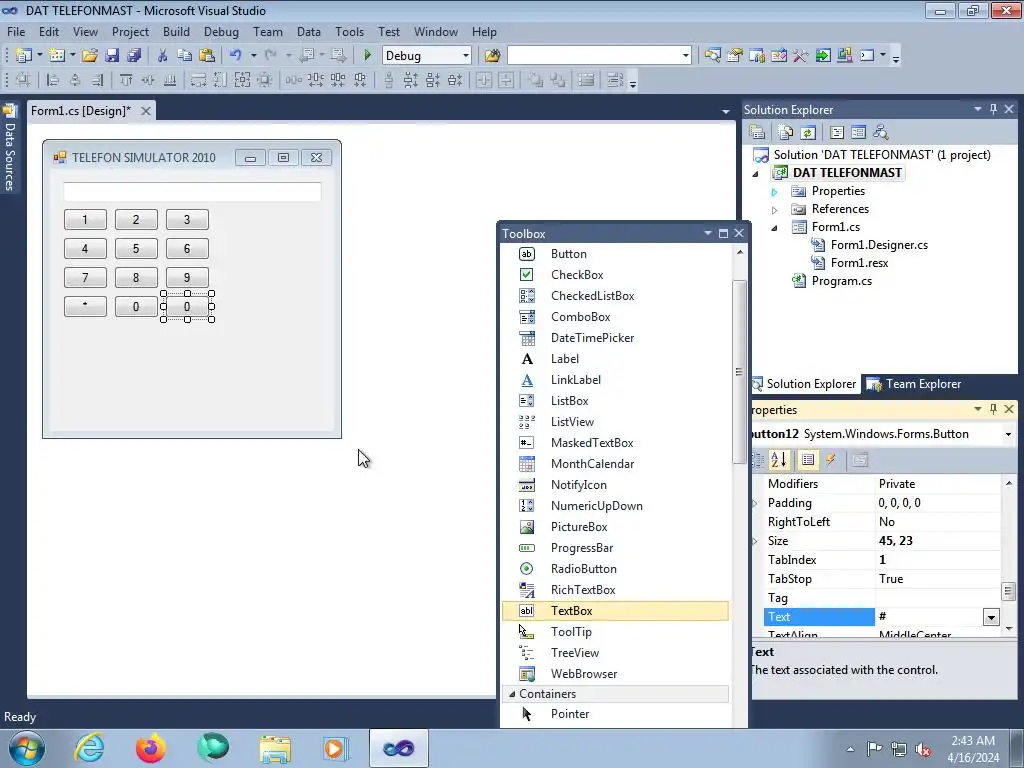Show events via the lightning bolt icon
Viewport: 1024px width, 768px height.
click(831, 460)
